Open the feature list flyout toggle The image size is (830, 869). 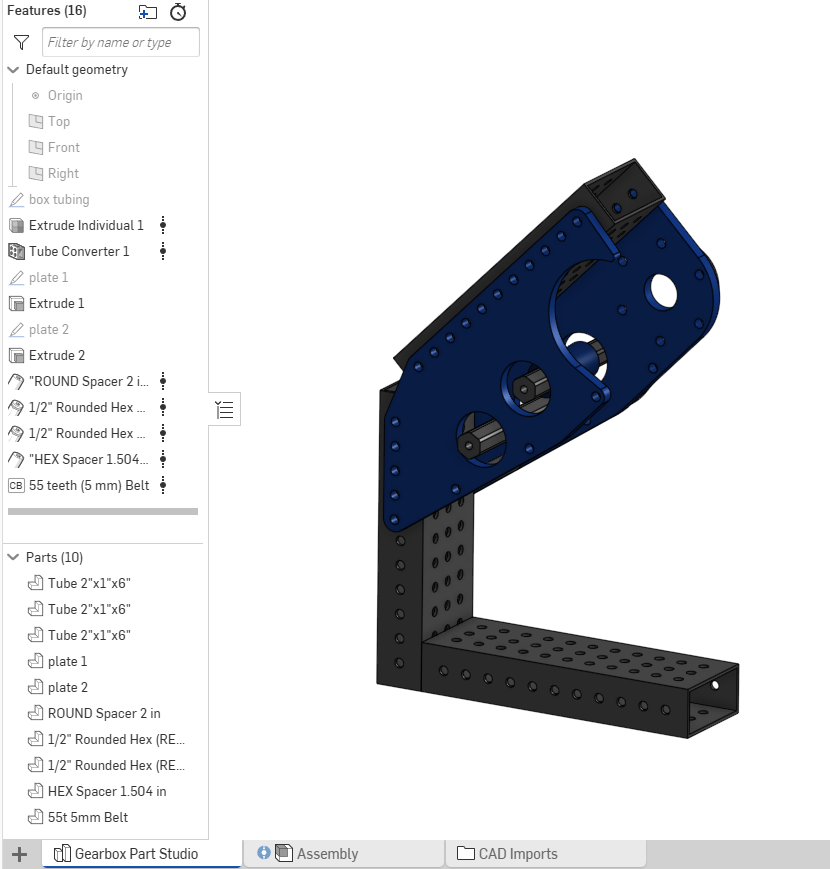click(x=224, y=409)
